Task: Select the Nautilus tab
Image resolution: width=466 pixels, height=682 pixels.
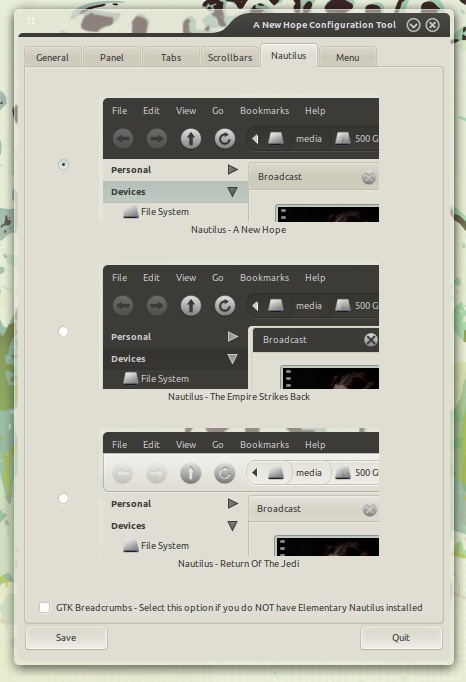Action: tap(288, 56)
